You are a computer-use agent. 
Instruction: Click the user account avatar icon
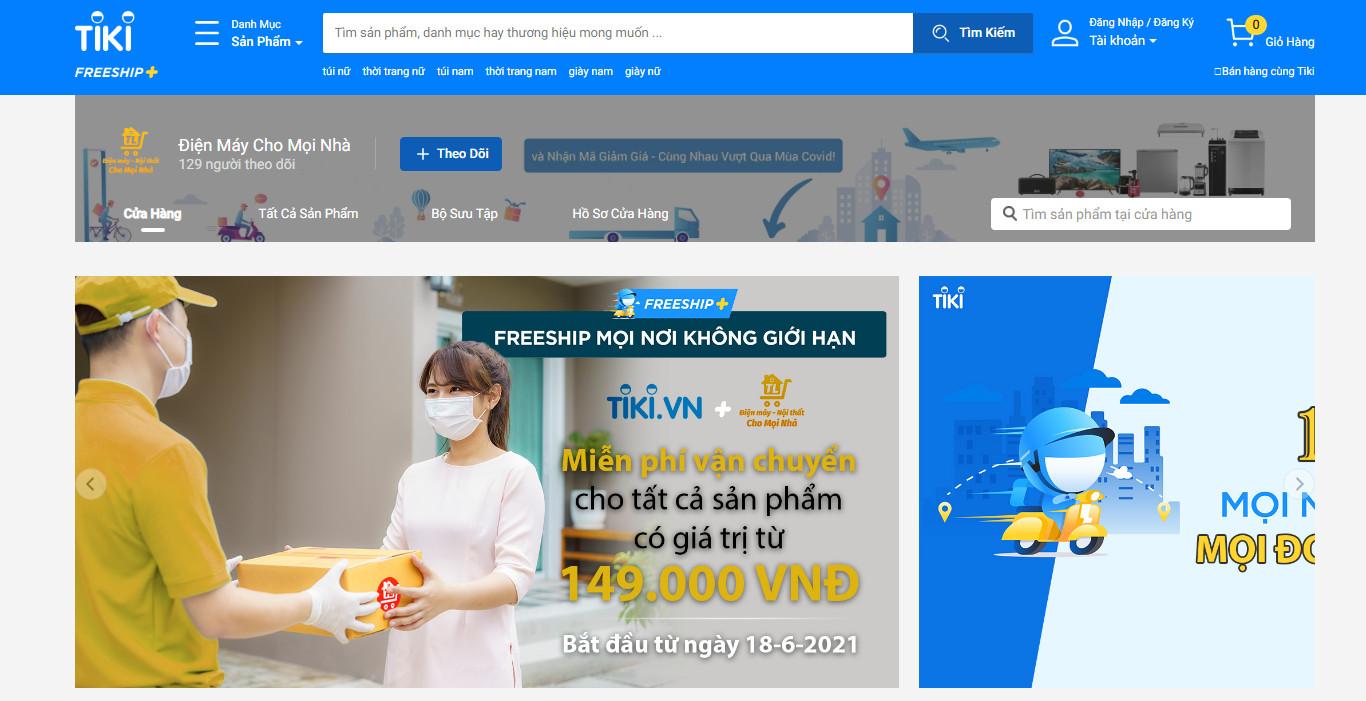(1064, 33)
